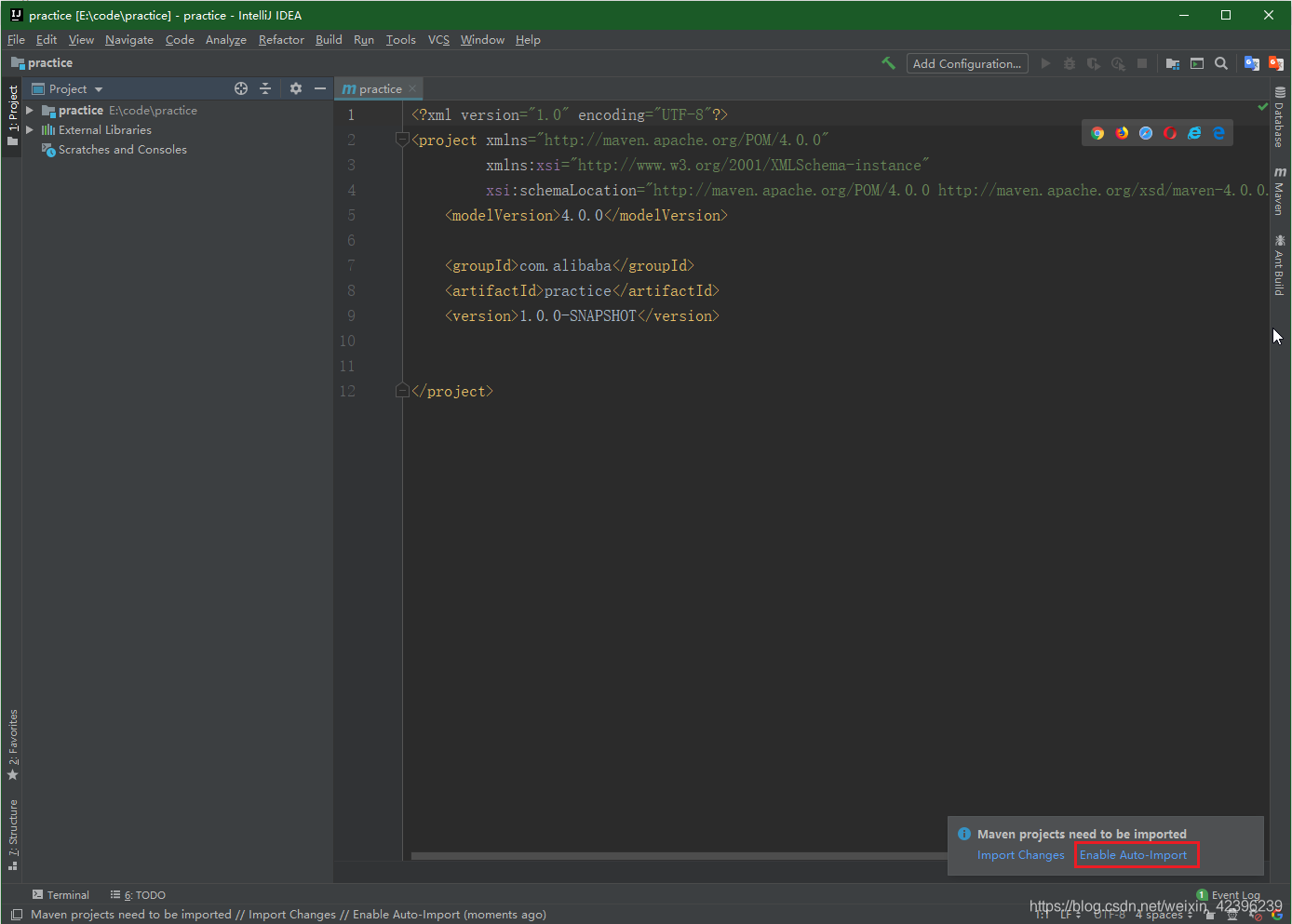Open the Ant Build side tool window
This screenshot has width=1292, height=924.
pyautogui.click(x=1280, y=265)
